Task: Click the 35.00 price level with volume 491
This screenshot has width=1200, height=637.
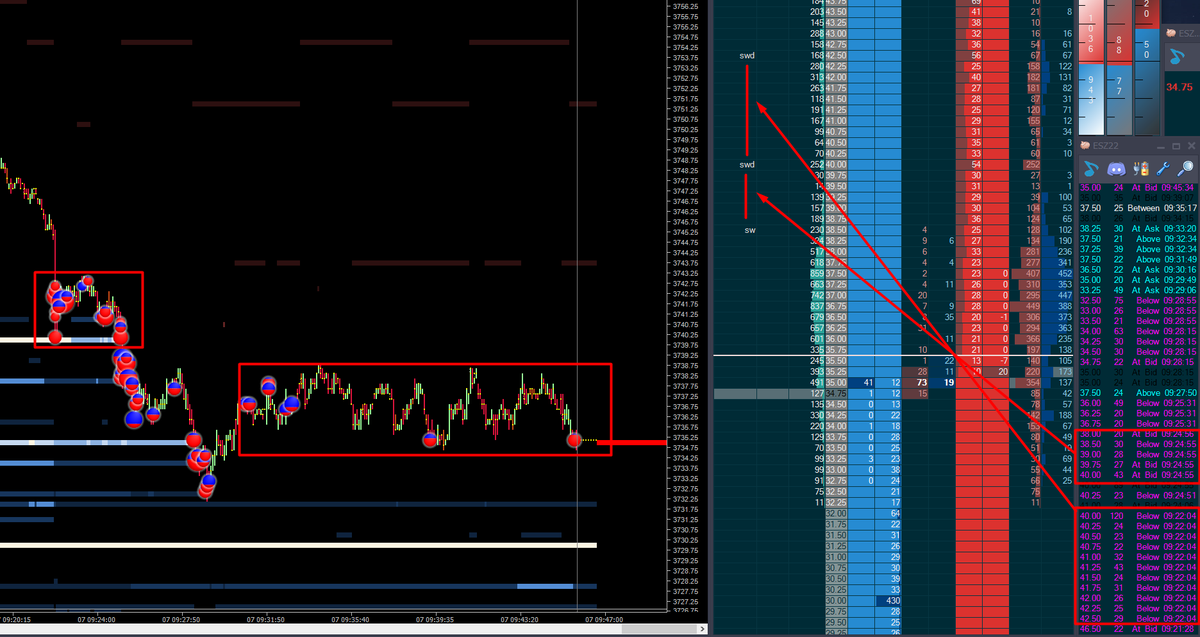Action: click(836, 382)
